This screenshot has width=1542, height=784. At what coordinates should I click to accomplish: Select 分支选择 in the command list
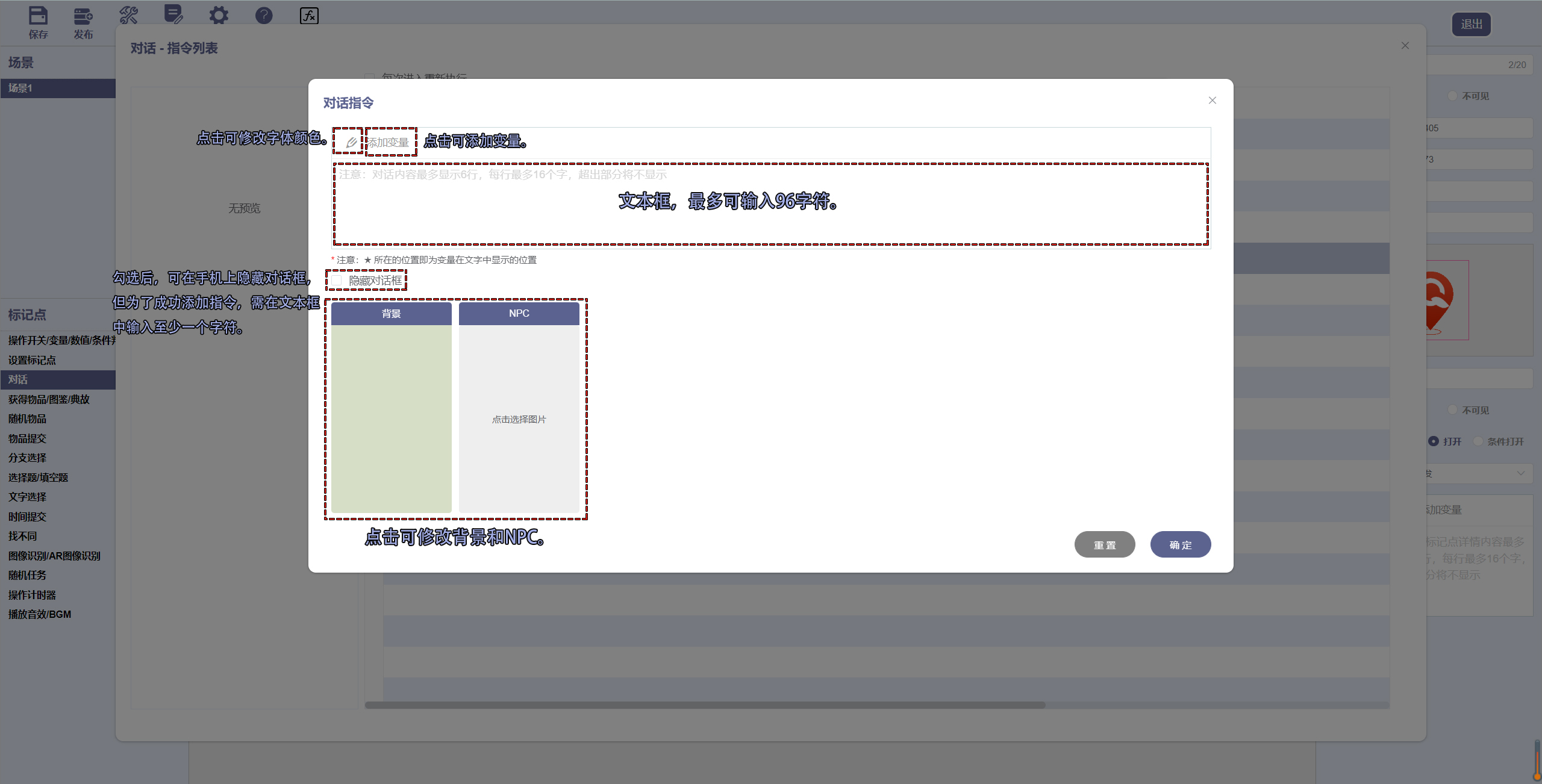[x=27, y=458]
